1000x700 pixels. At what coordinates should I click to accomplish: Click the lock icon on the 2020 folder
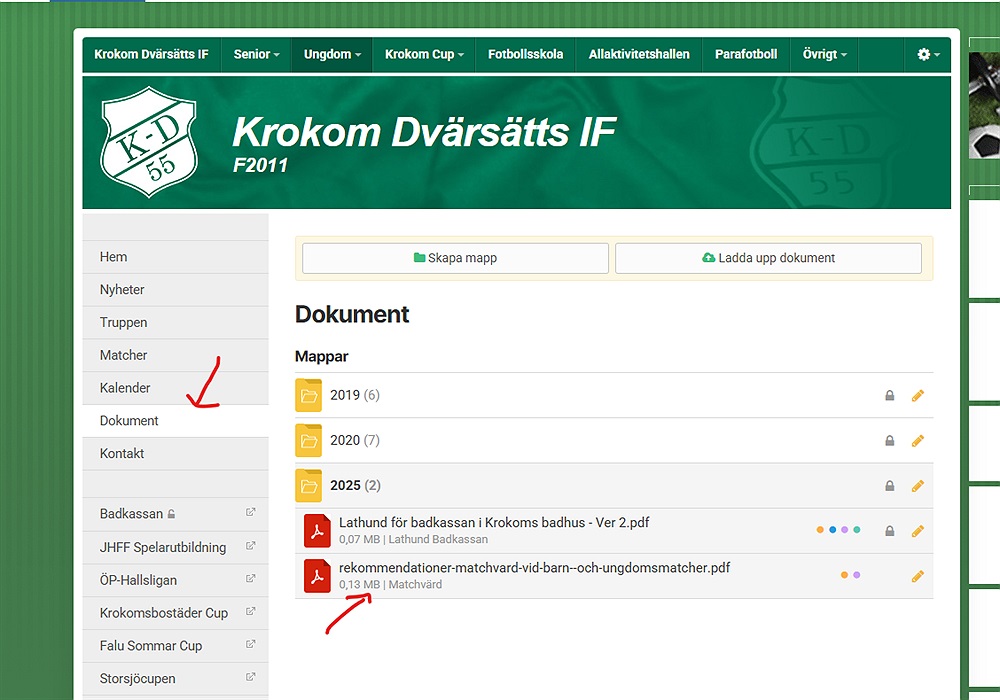[890, 441]
